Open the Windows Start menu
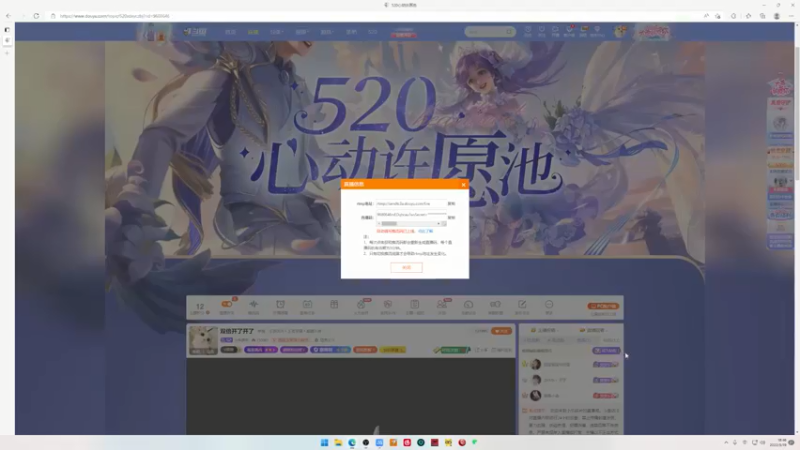 tap(324, 442)
